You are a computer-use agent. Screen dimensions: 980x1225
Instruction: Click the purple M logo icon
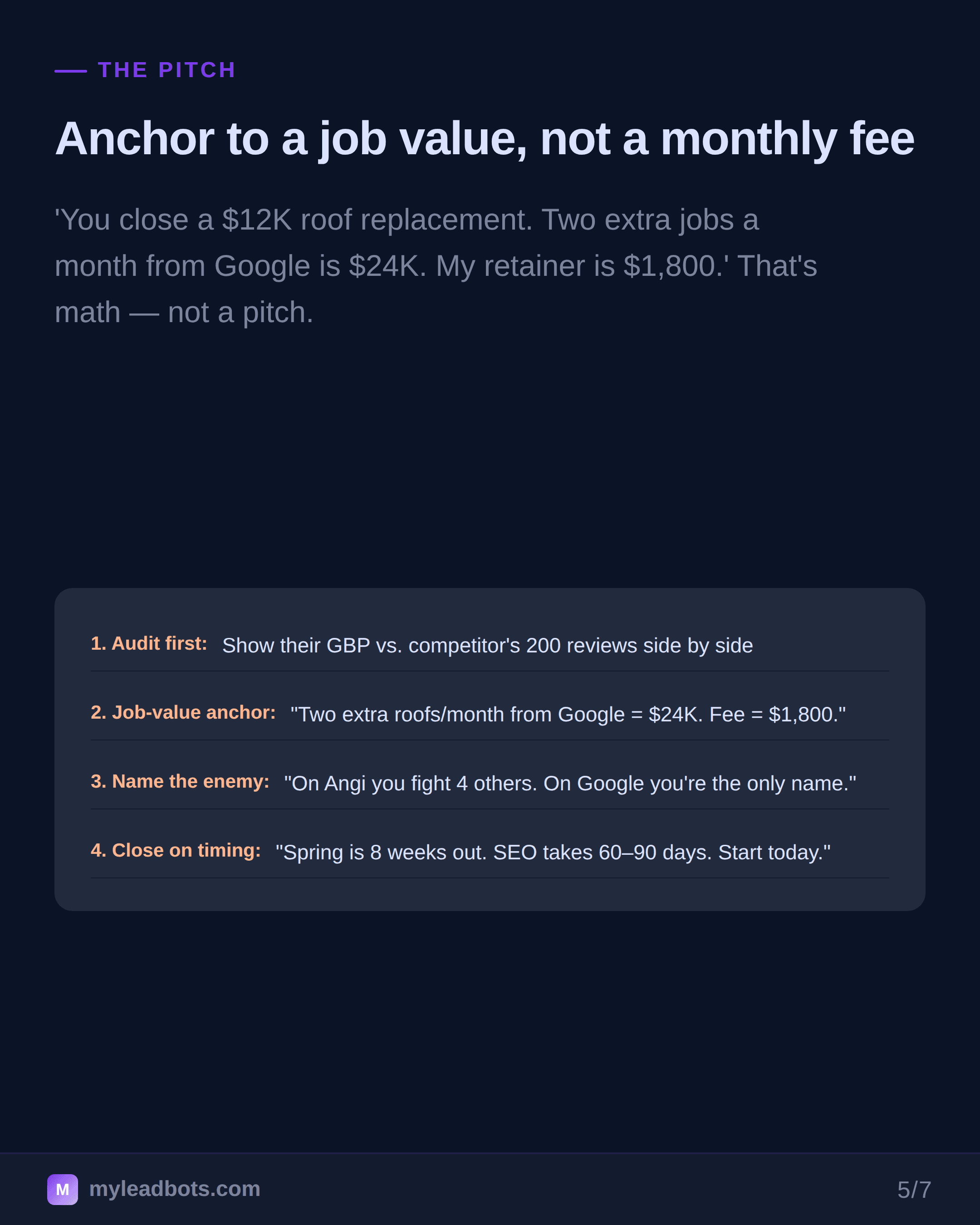[63, 1189]
